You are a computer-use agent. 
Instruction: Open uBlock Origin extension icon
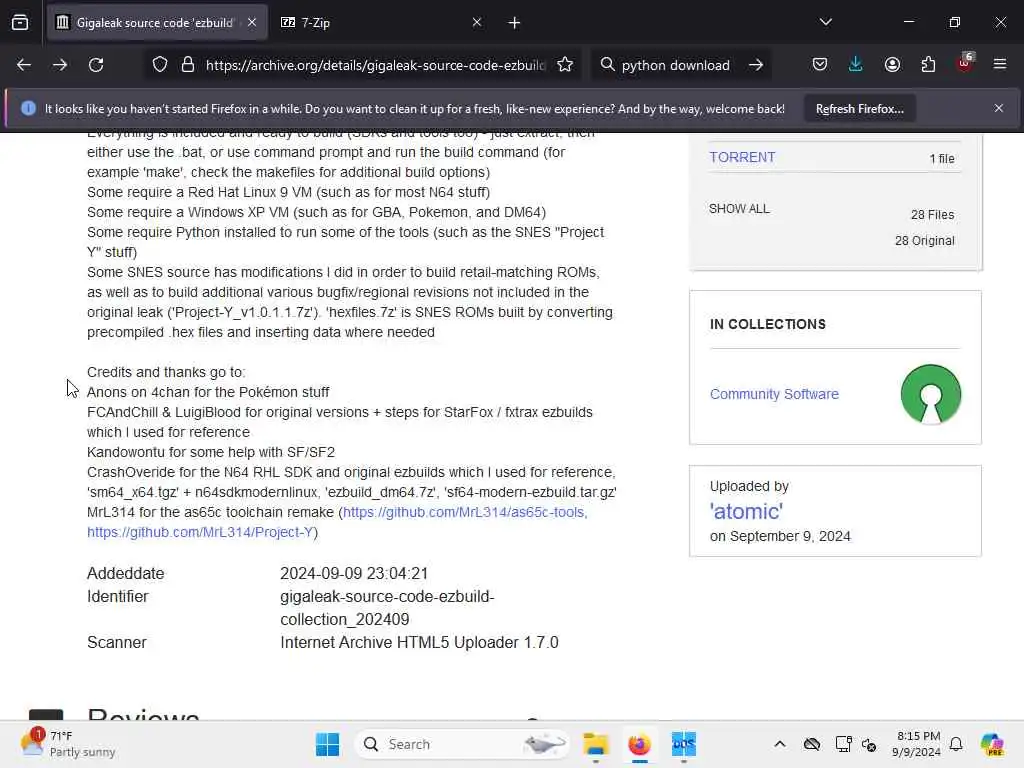(x=965, y=63)
